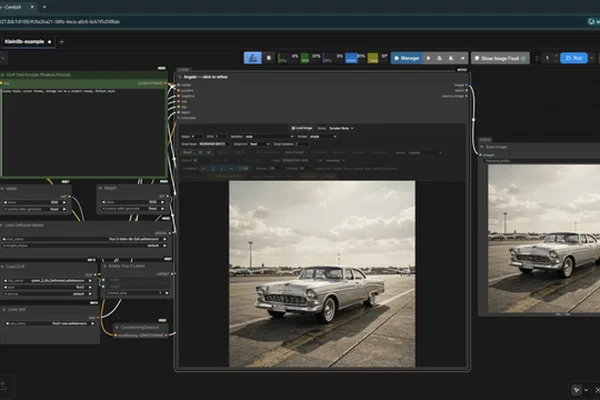Toggle the Show Image Feed button
Viewport: 600px width, 400px height.
click(500, 58)
